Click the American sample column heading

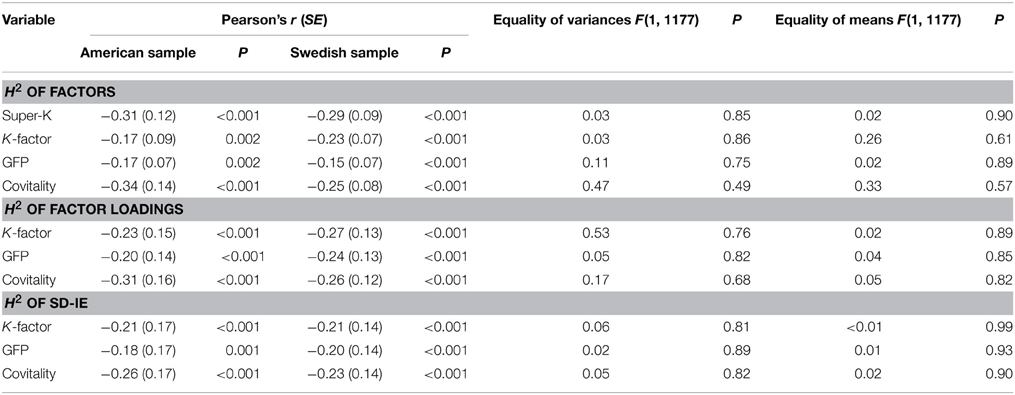[138, 54]
